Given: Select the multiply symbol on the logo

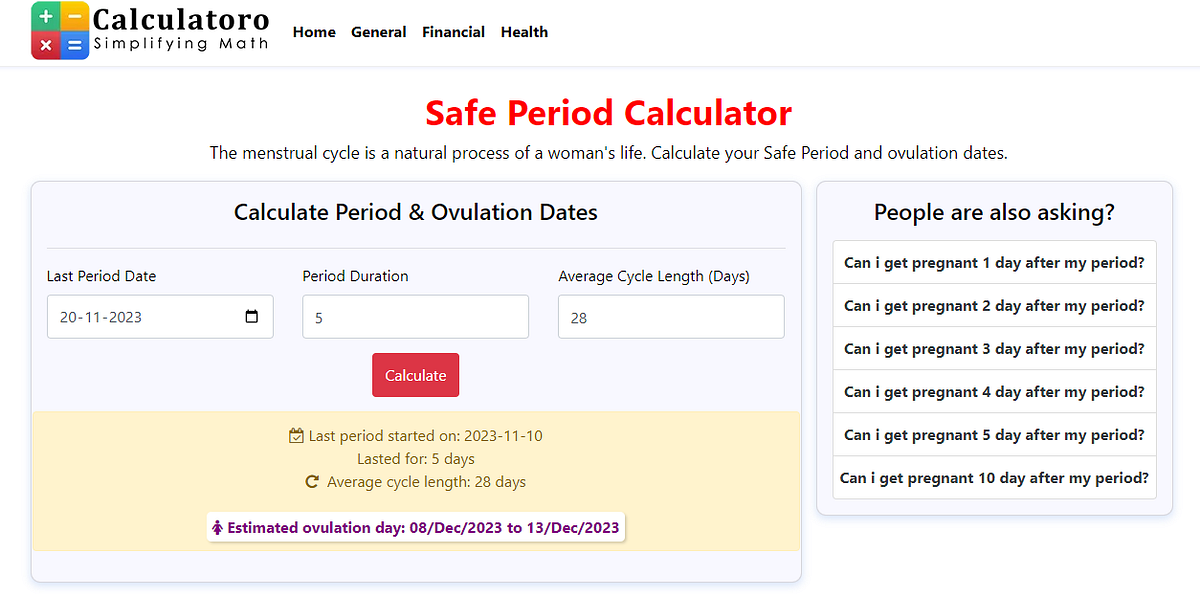Looking at the screenshot, I should [46, 45].
